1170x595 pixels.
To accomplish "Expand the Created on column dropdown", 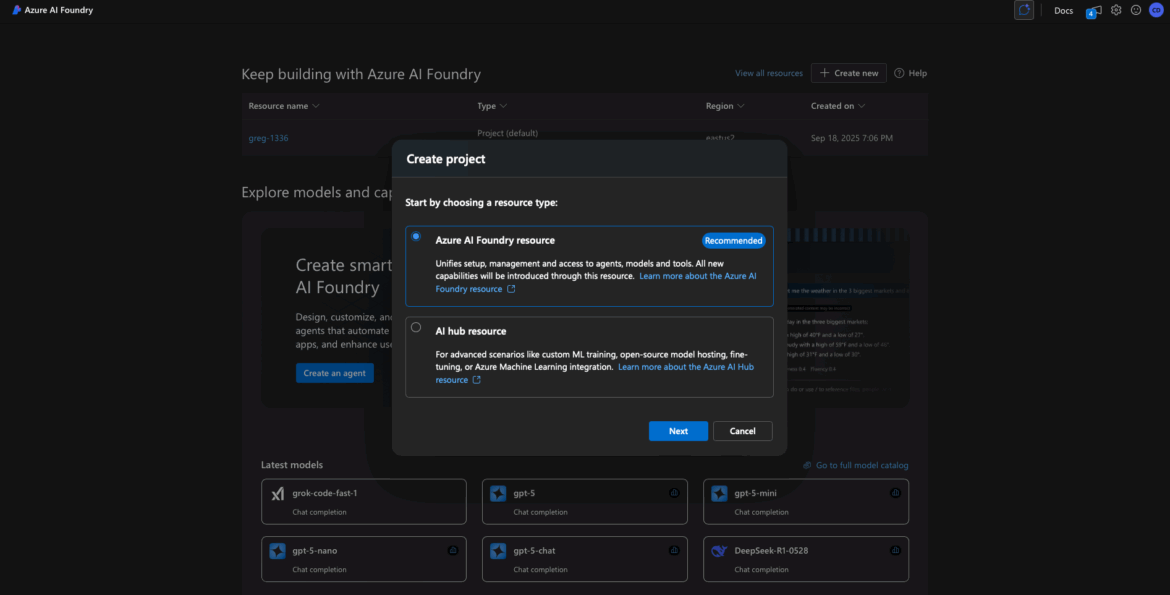I will (862, 106).
